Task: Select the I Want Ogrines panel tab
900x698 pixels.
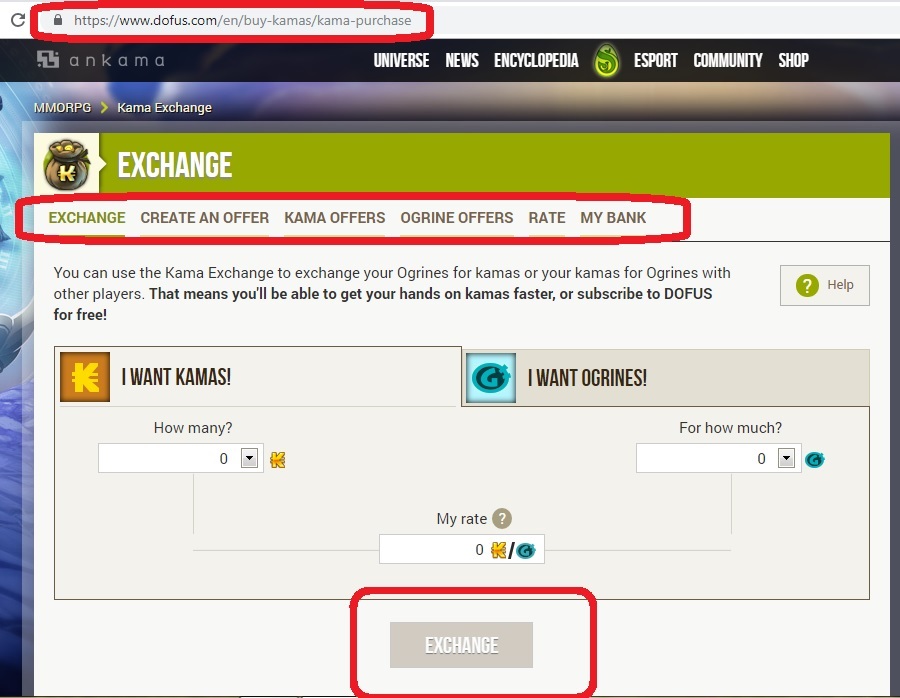Action: click(666, 378)
